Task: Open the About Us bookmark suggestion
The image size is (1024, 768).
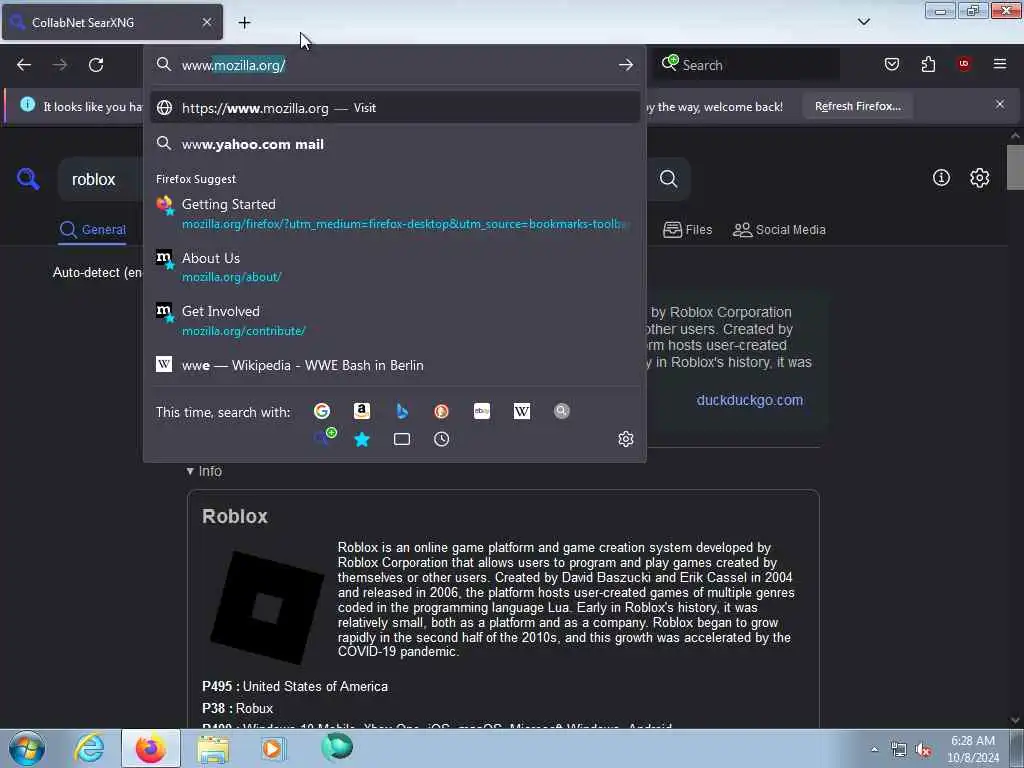Action: (395, 267)
